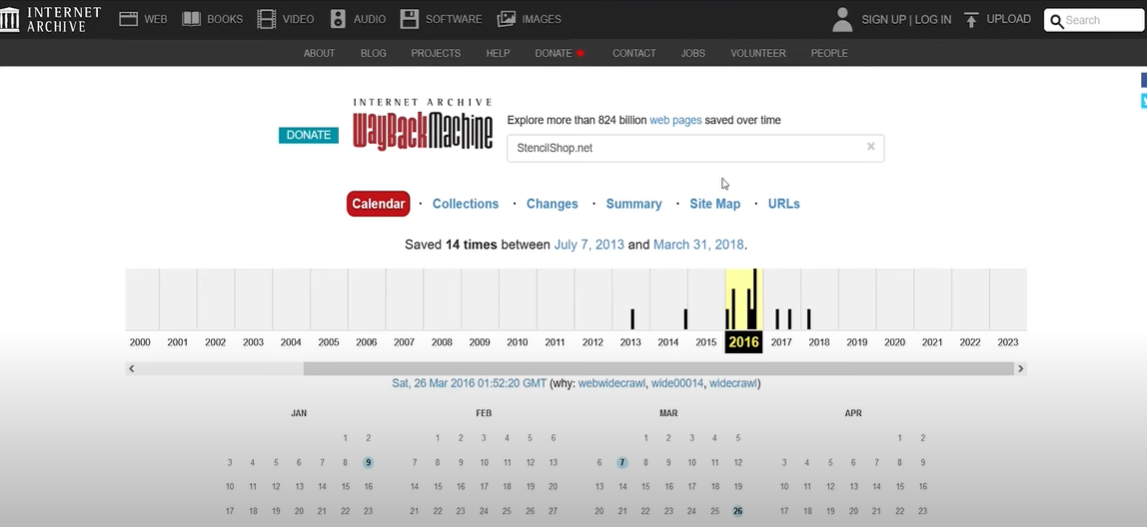Open the PEOPLE menu item
Screen dimensions: 1147x527
point(829,53)
